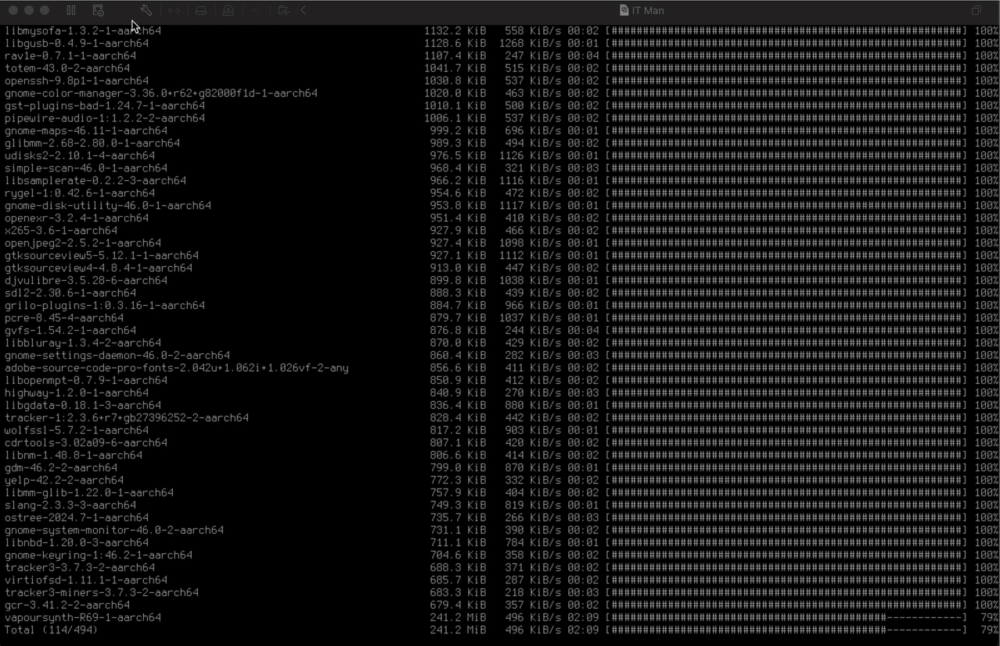This screenshot has width=1000, height=646.
Task: Select the wolfssl-5.7.2-1-aarch64 entry
Action: (x=77, y=430)
